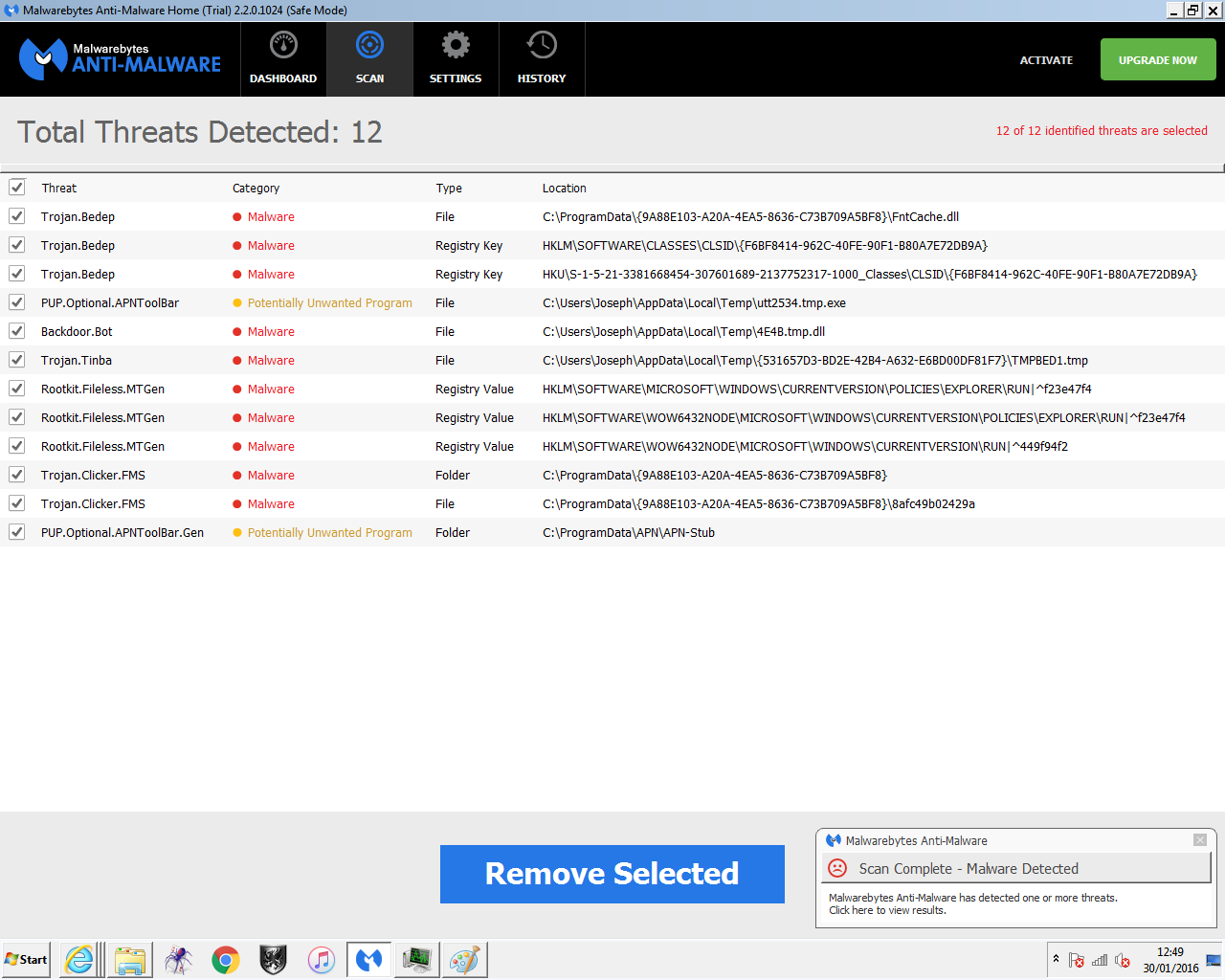Uncheck the Trojan.Tinba checkbox
This screenshot has width=1225, height=980.
17,360
